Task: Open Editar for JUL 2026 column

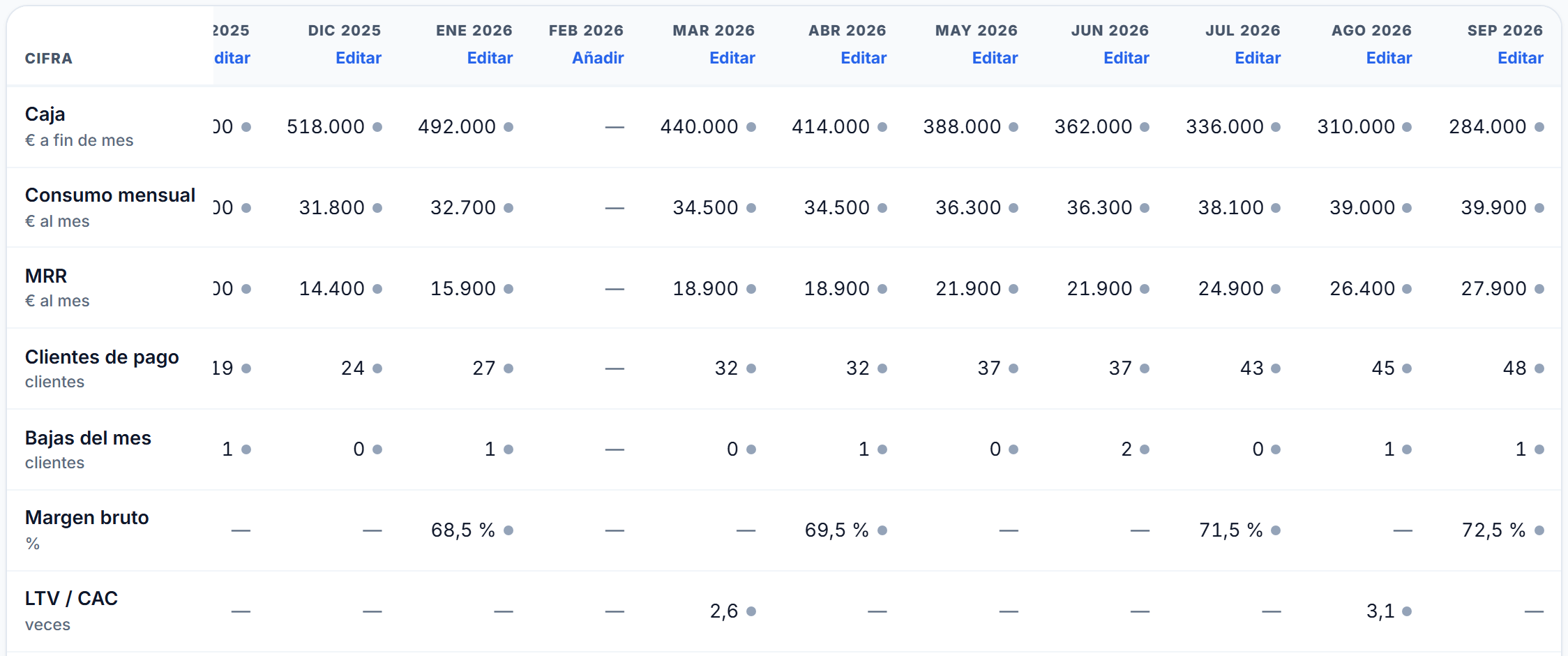Action: 1258,58
